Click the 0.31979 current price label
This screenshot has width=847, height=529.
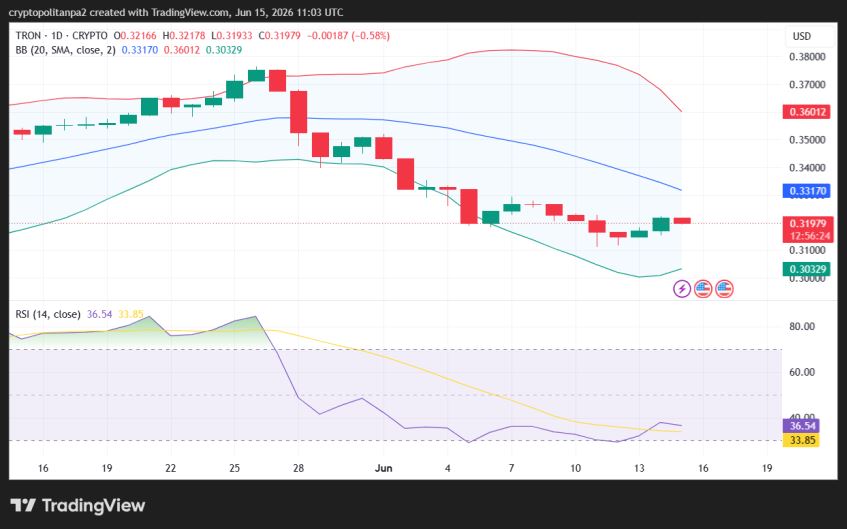point(808,224)
